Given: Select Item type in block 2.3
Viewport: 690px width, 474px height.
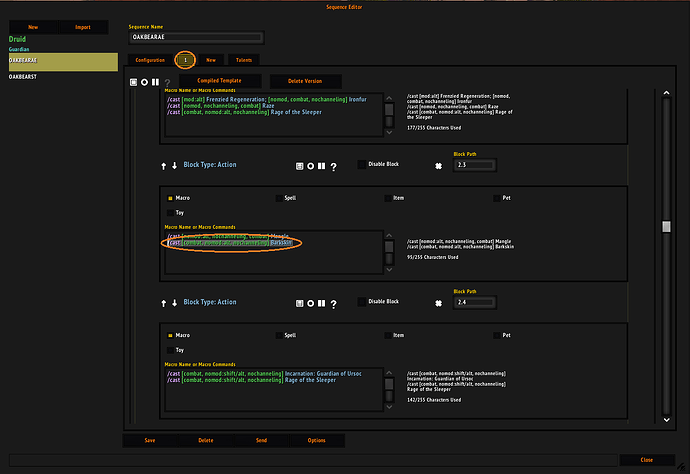Looking at the screenshot, I should [x=388, y=198].
